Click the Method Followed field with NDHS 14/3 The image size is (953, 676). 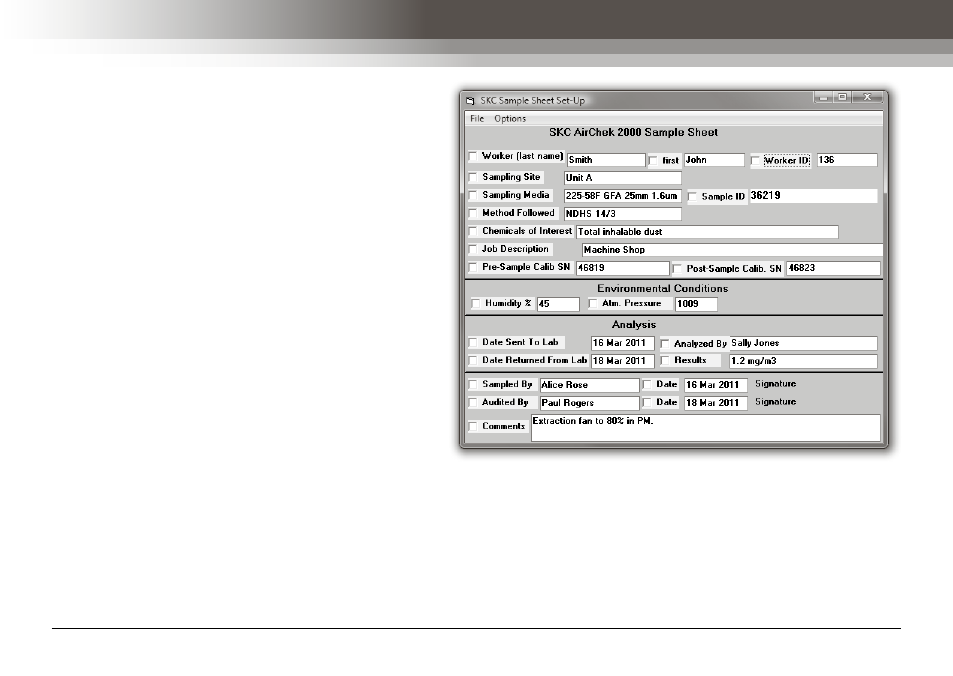[622, 214]
